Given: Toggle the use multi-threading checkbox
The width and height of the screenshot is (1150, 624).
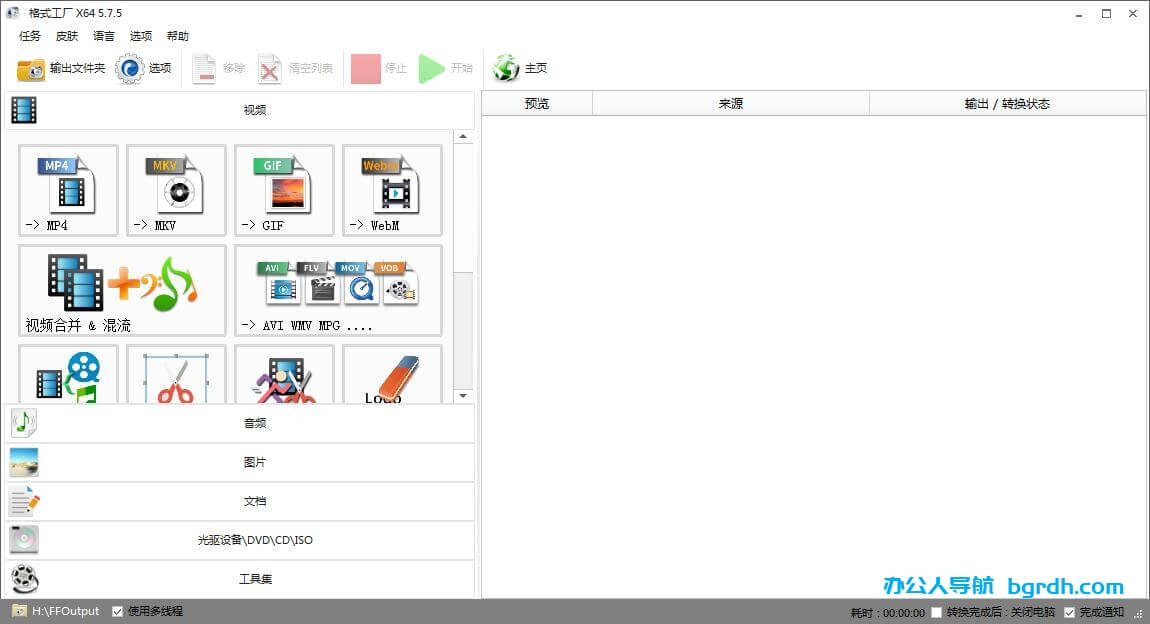Looking at the screenshot, I should [x=118, y=611].
